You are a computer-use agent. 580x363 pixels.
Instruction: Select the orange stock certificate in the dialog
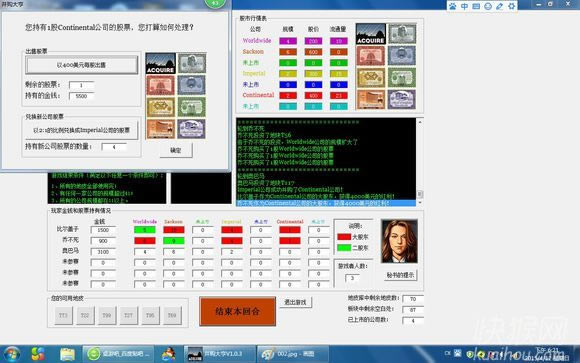click(x=160, y=128)
